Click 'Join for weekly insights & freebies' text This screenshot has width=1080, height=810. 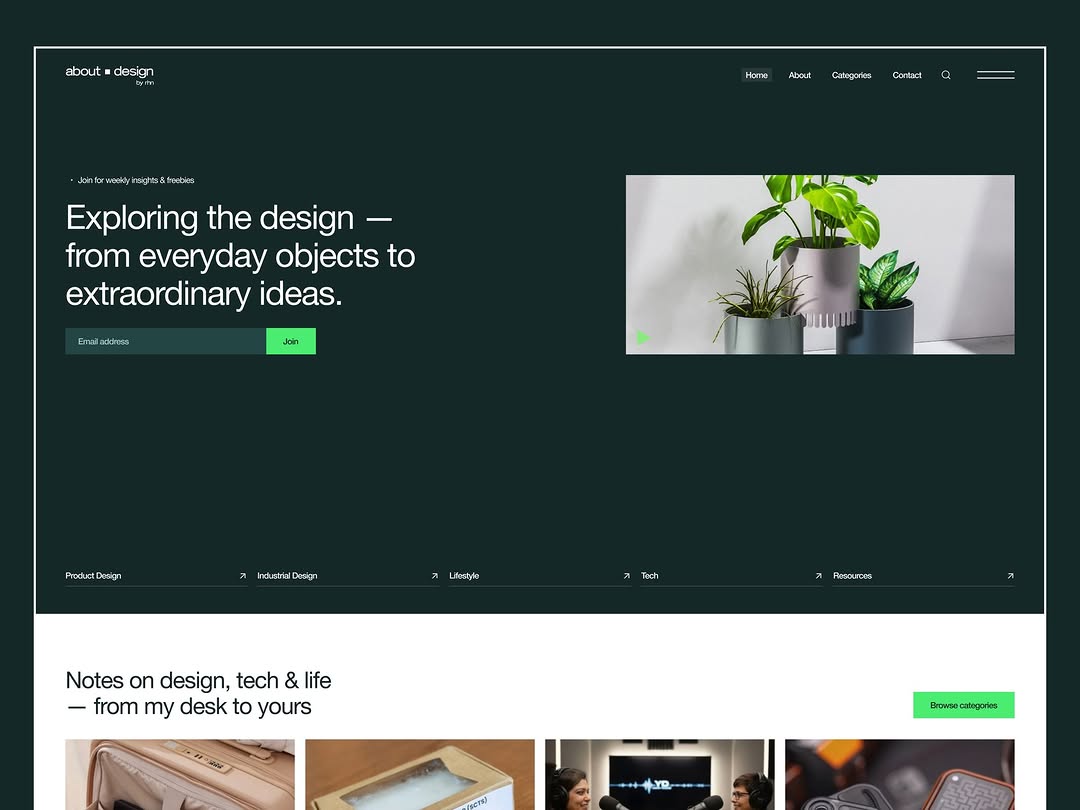pyautogui.click(x=136, y=180)
